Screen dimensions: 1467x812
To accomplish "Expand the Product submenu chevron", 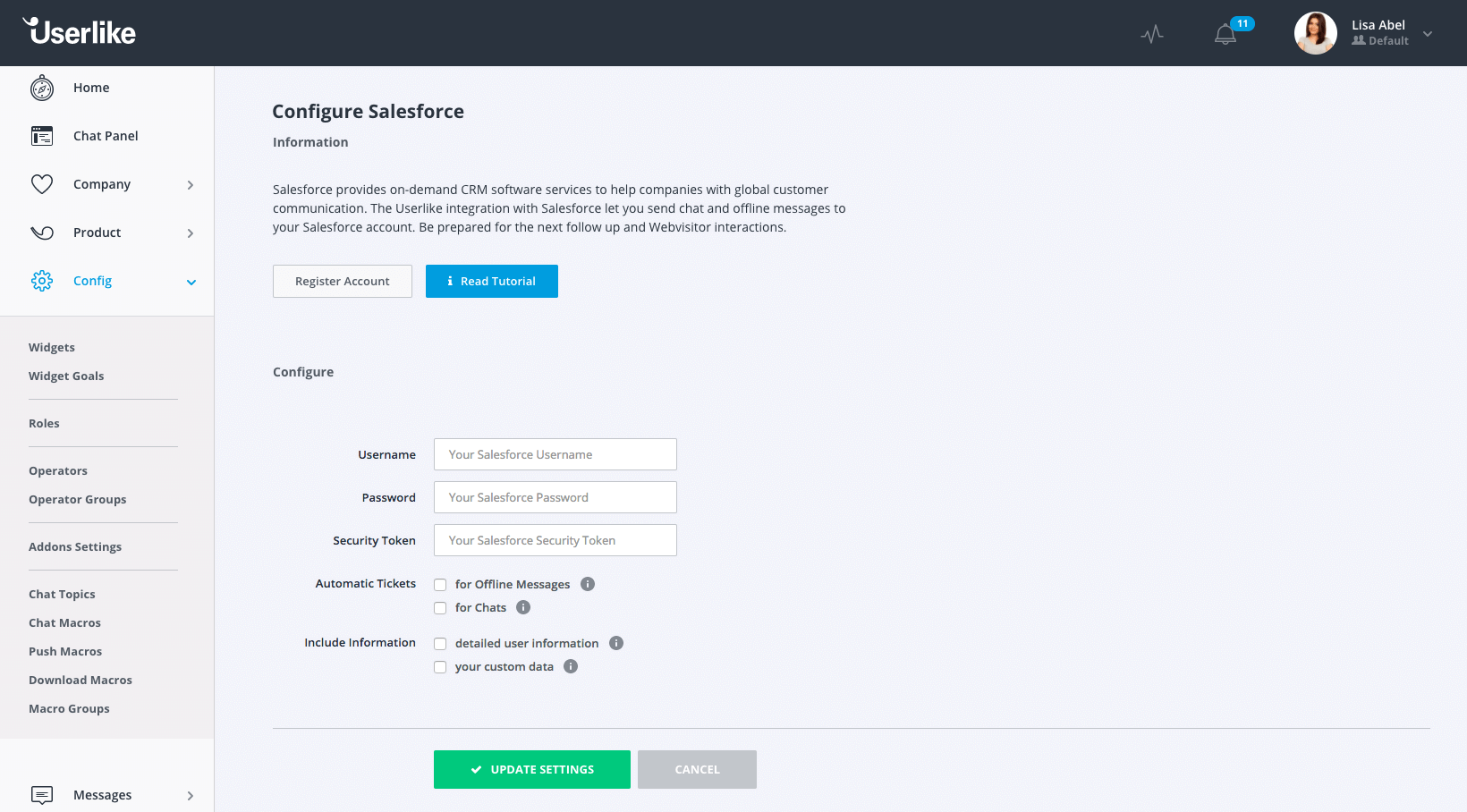I will click(191, 233).
